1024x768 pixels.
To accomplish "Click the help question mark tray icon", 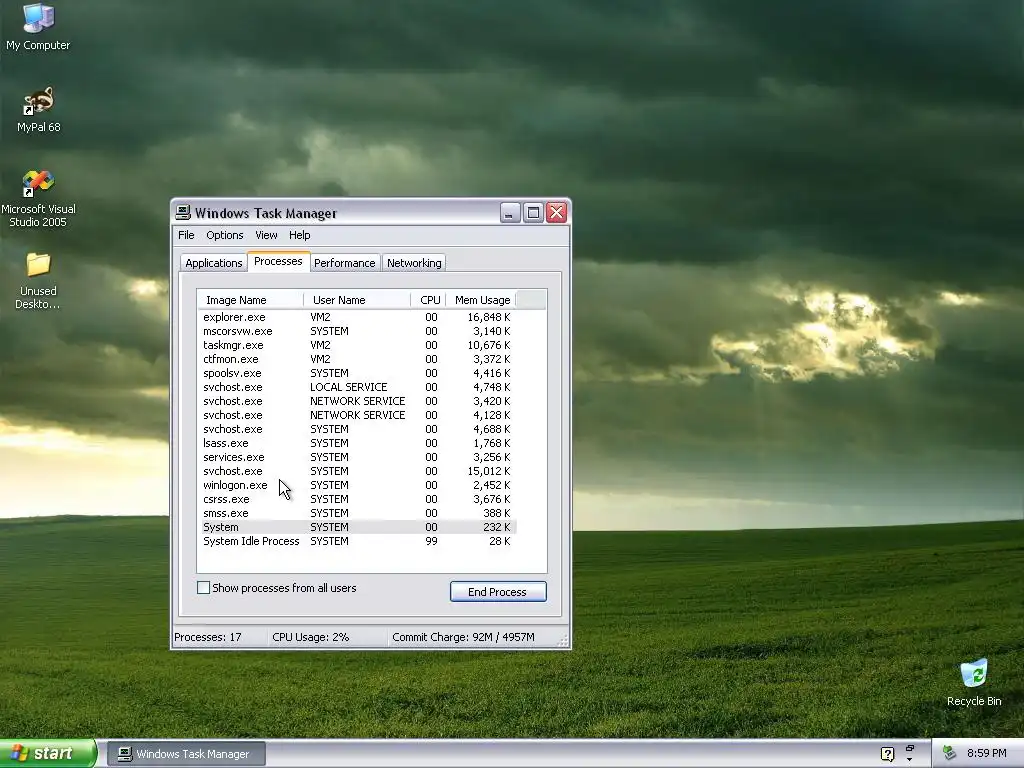I will 887,754.
